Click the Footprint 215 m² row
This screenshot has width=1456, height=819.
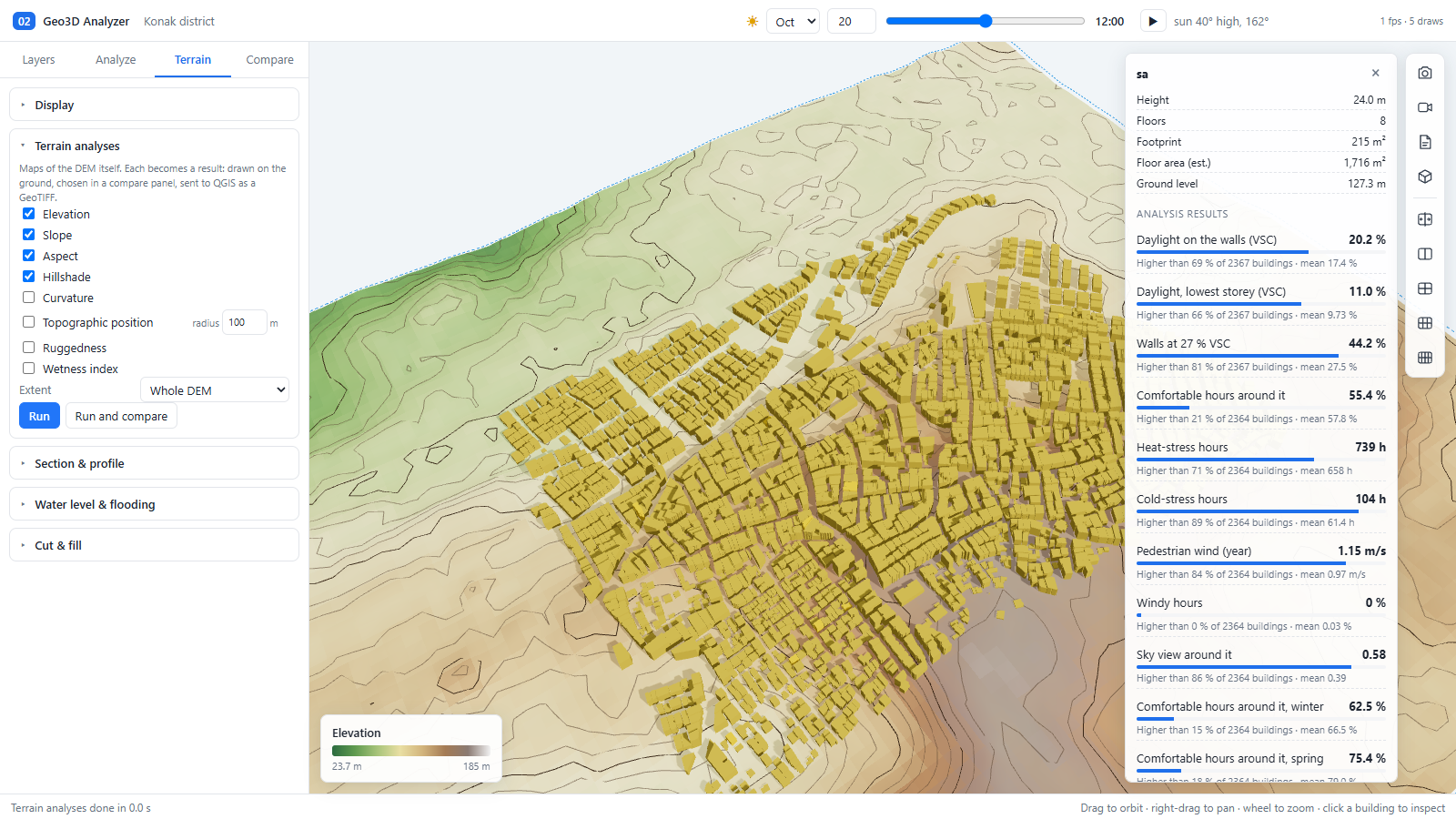tap(1261, 141)
